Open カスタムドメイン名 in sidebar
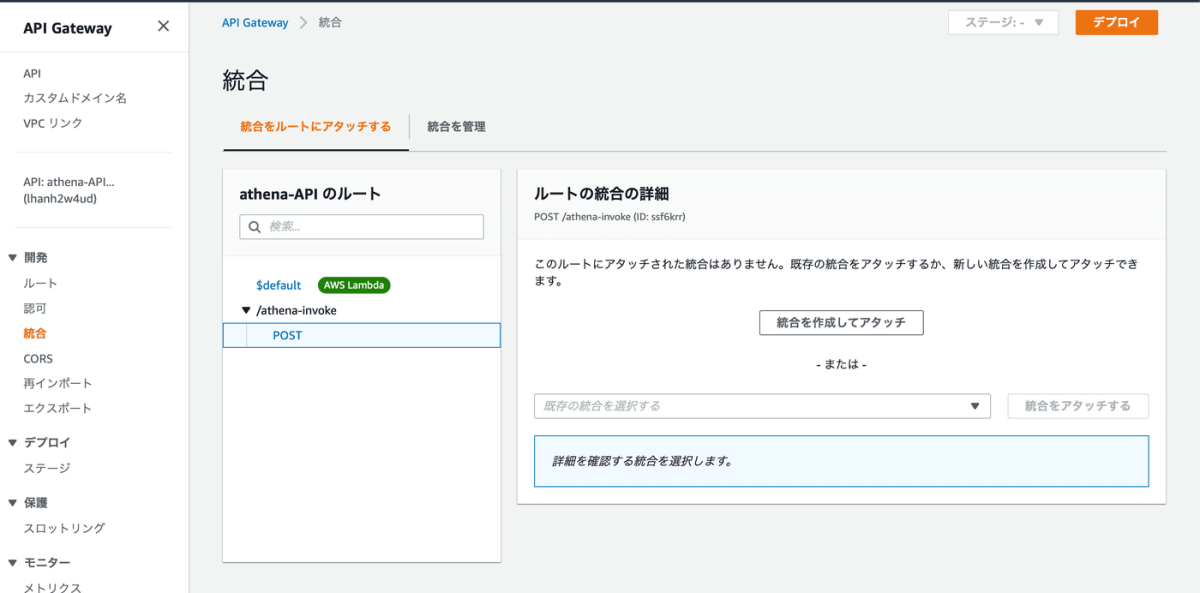 (x=75, y=98)
